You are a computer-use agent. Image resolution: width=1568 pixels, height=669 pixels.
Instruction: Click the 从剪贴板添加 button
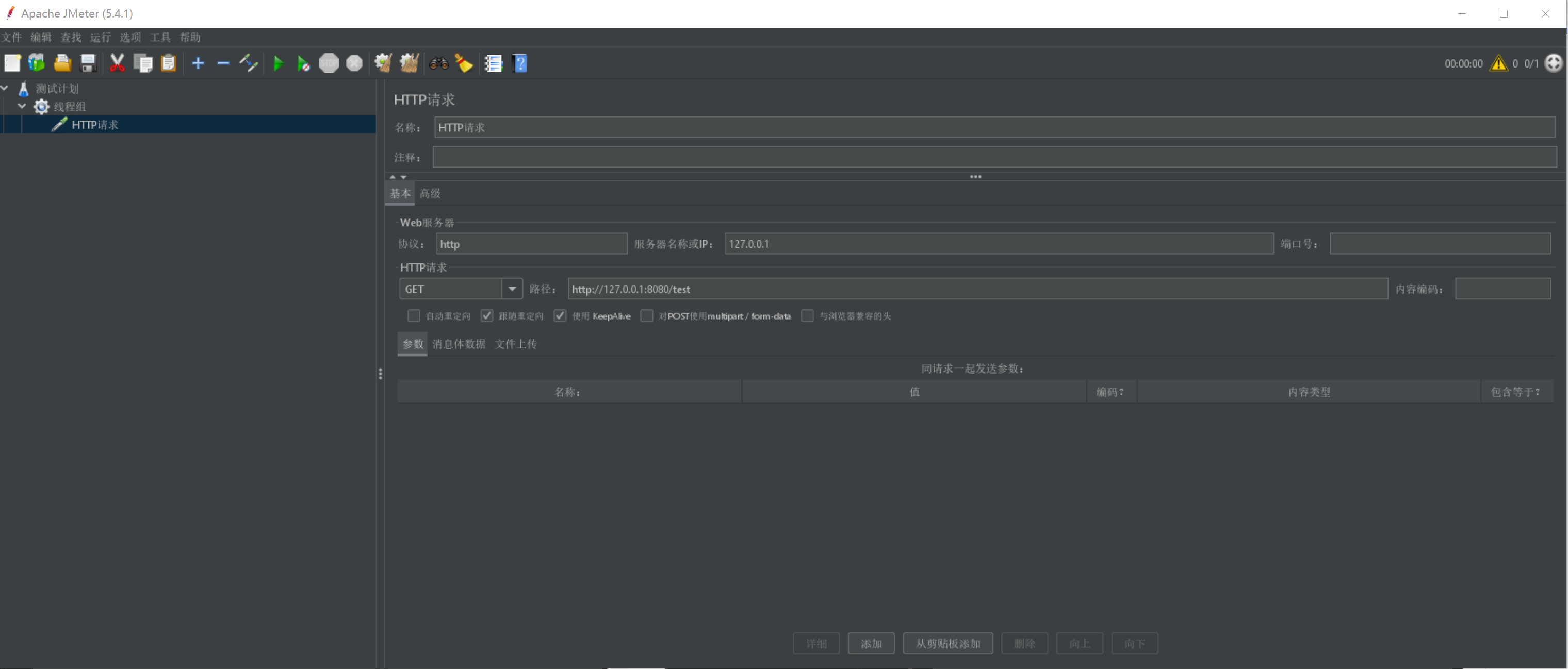pos(948,643)
